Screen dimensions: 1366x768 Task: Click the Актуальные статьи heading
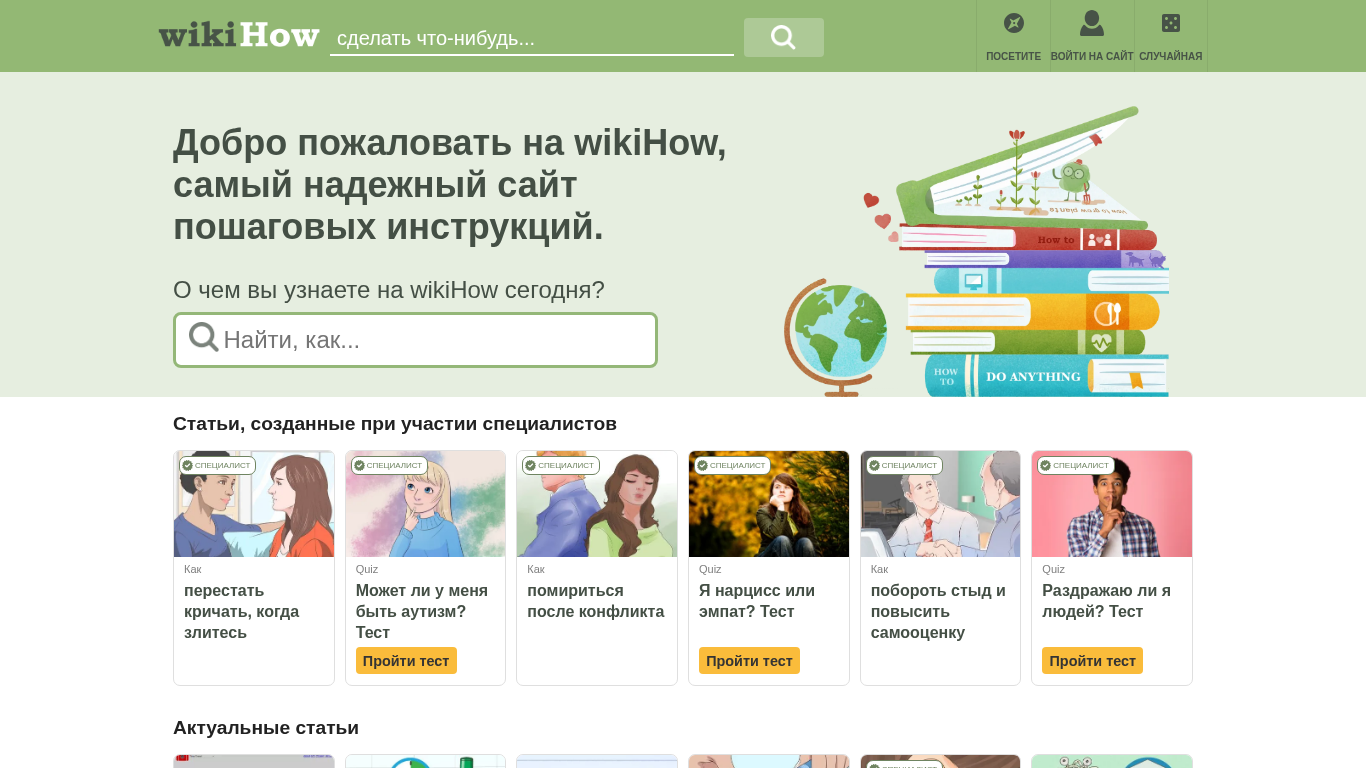[266, 728]
